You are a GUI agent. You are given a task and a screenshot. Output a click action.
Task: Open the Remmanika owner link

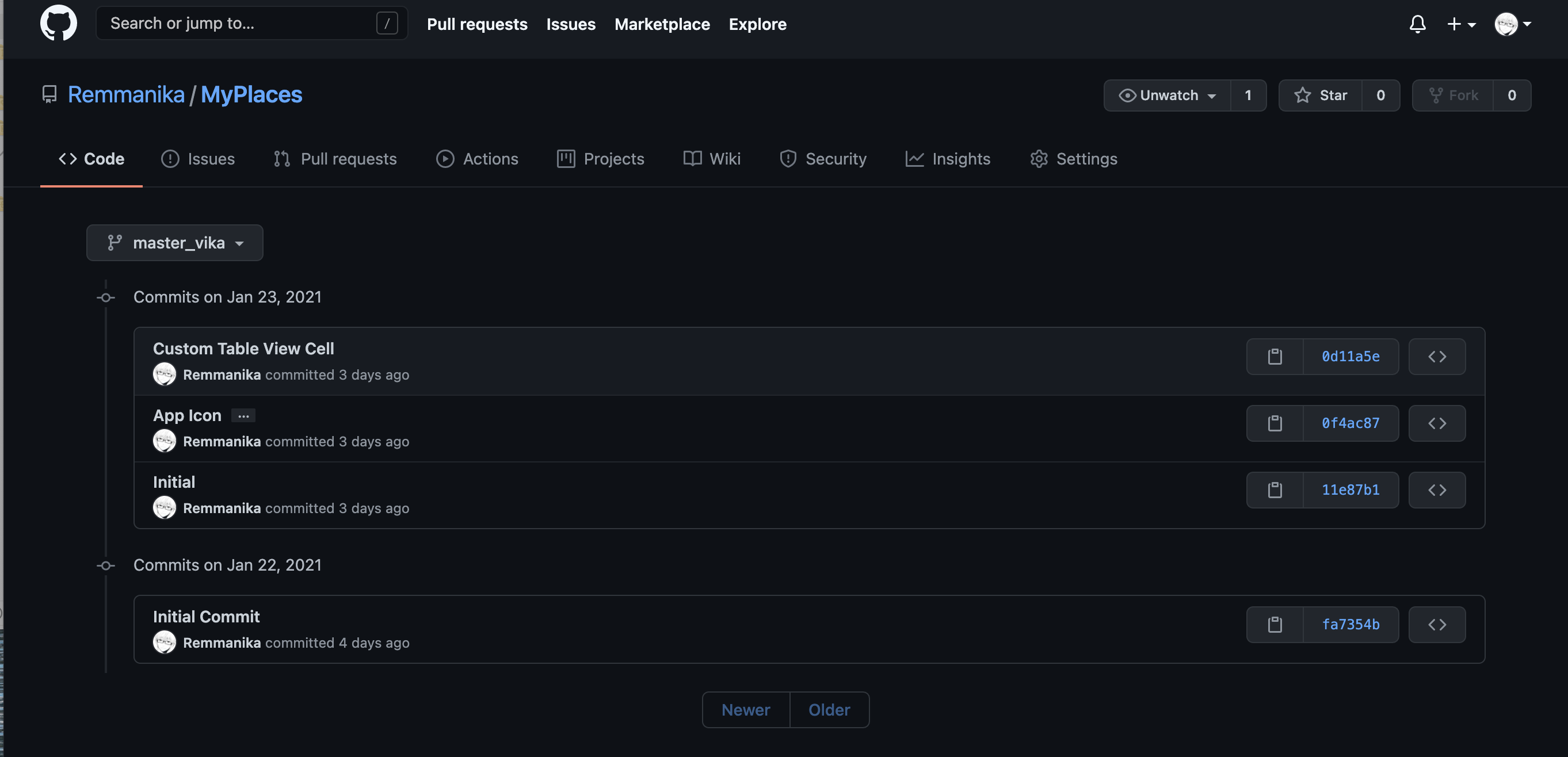pyautogui.click(x=125, y=94)
